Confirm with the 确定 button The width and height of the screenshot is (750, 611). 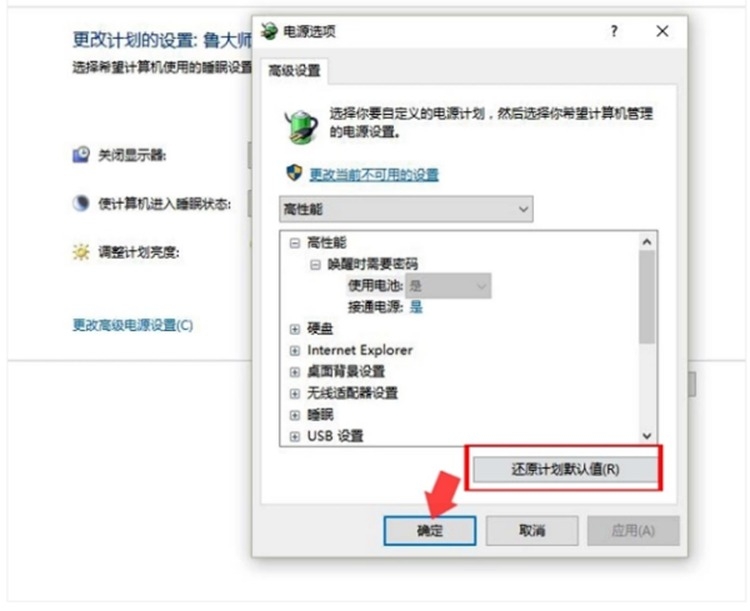coord(430,531)
